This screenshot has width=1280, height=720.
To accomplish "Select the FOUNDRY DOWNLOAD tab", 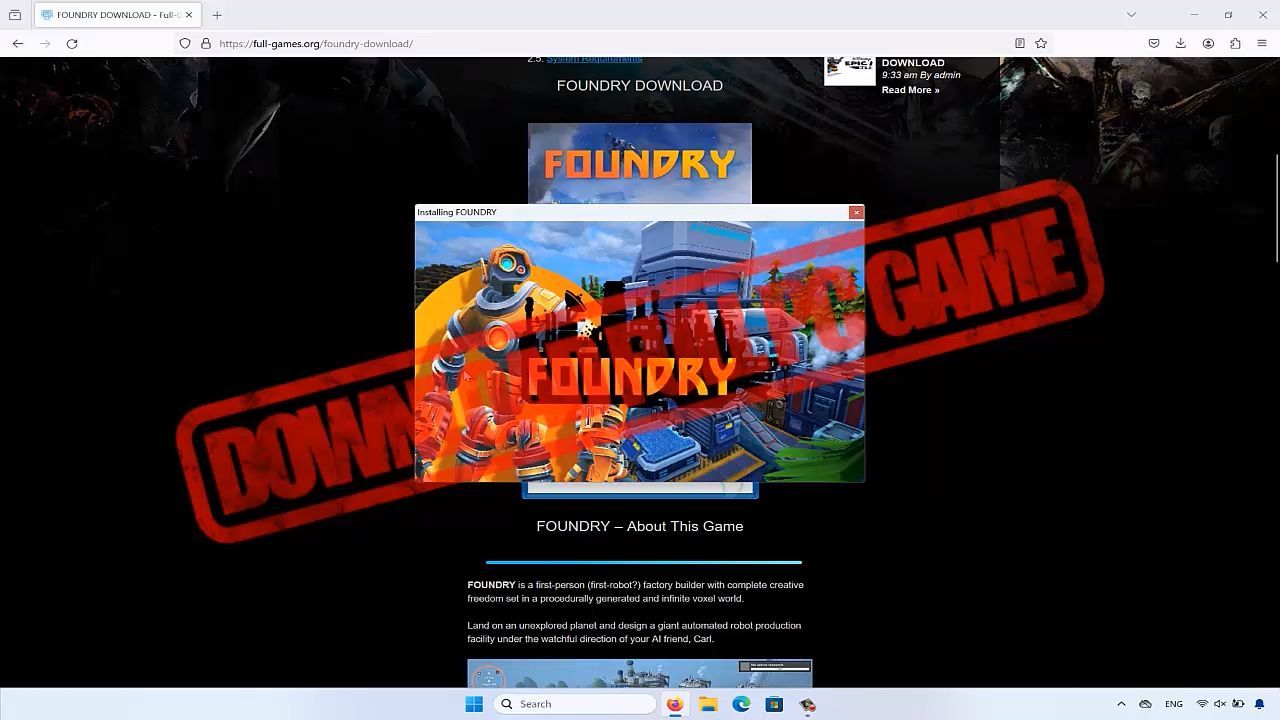I will pos(117,15).
